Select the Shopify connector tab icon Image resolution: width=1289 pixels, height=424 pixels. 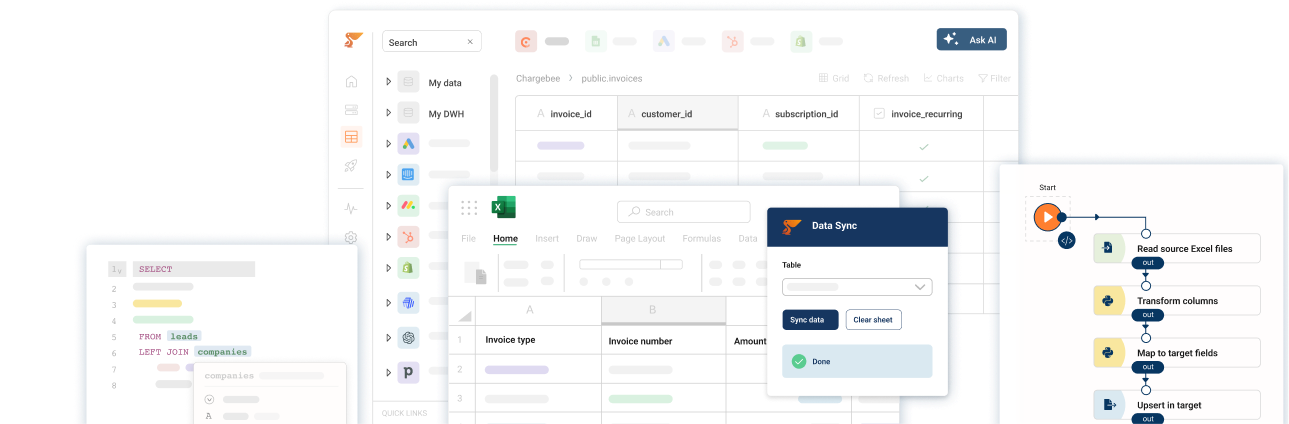800,41
